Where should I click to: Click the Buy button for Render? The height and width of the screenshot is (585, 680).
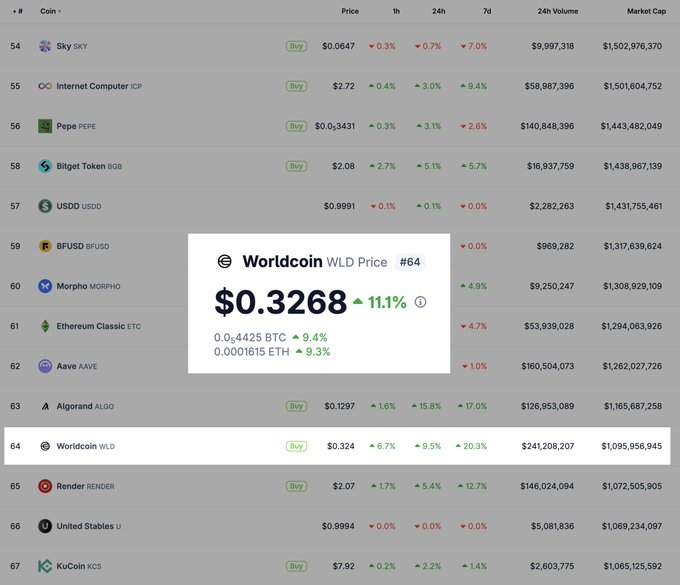[296, 486]
